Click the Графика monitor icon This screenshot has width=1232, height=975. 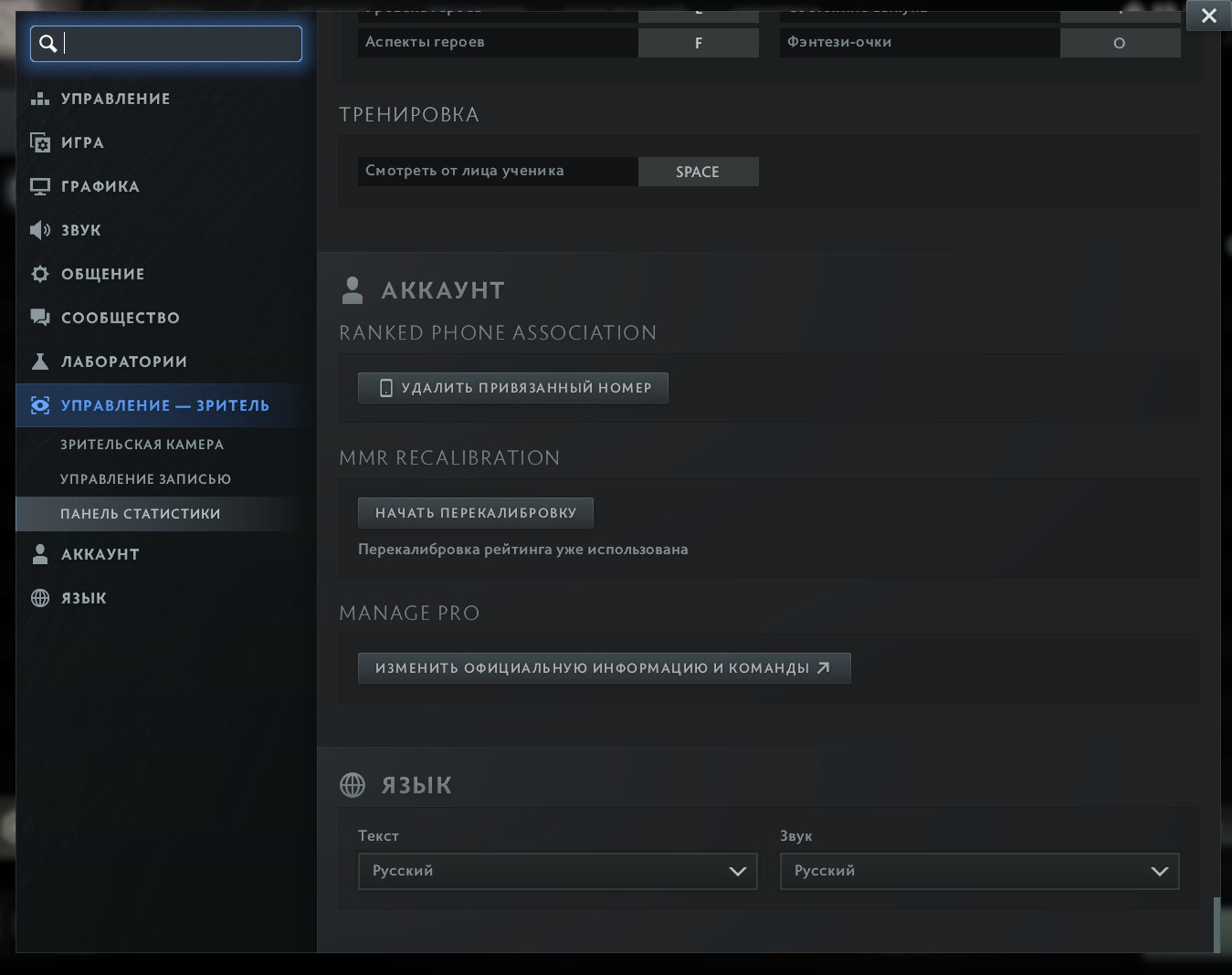40,186
